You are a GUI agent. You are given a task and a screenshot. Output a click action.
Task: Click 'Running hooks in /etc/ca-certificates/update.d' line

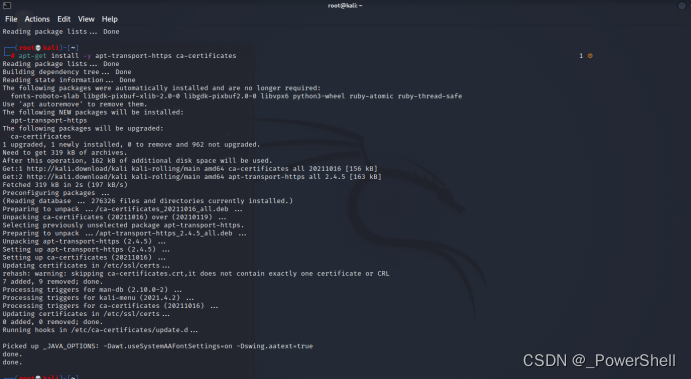pyautogui.click(x=100, y=330)
